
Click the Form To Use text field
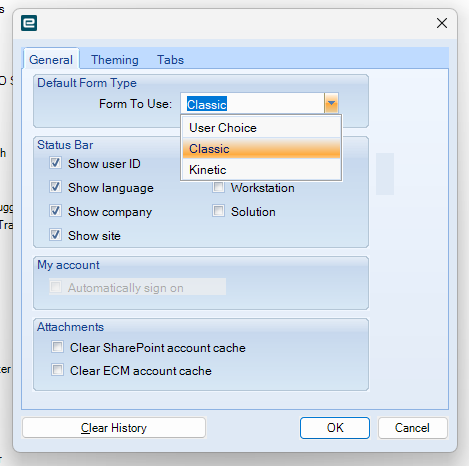pyautogui.click(x=252, y=104)
